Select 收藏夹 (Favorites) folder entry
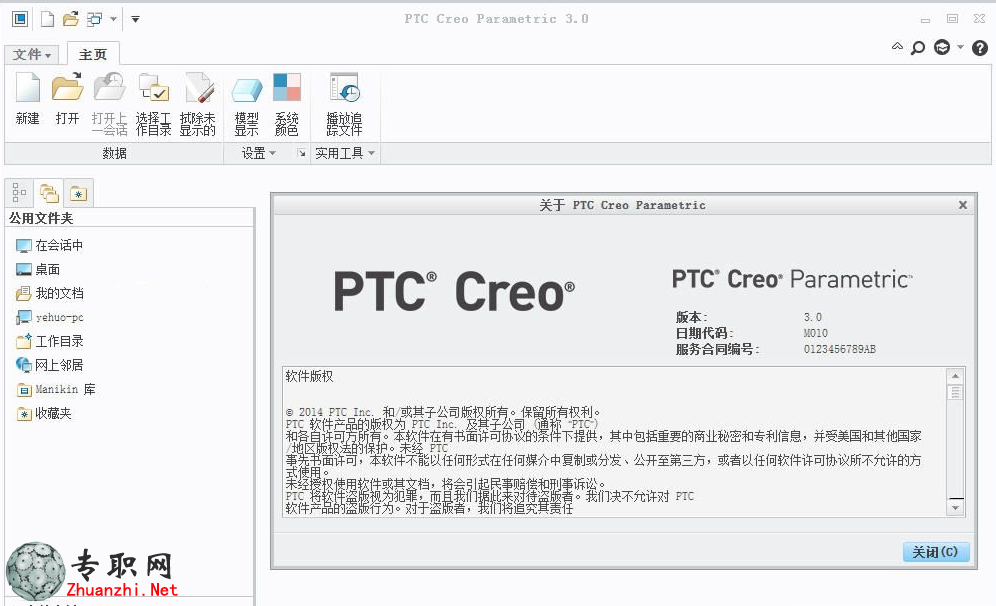996x606 pixels. tap(44, 414)
